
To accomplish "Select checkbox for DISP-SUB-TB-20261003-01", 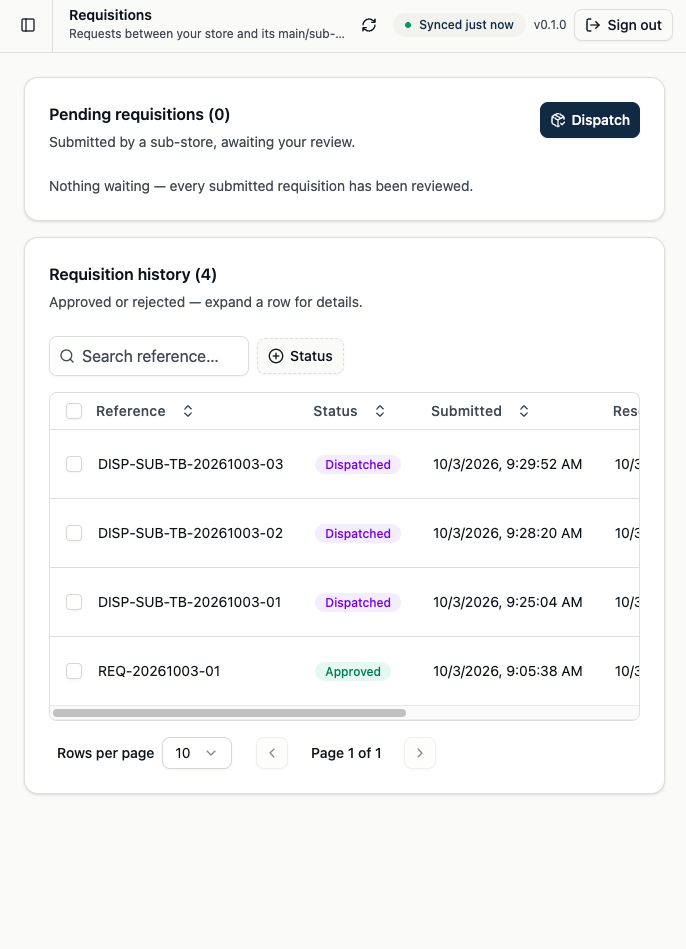I will (x=74, y=602).
